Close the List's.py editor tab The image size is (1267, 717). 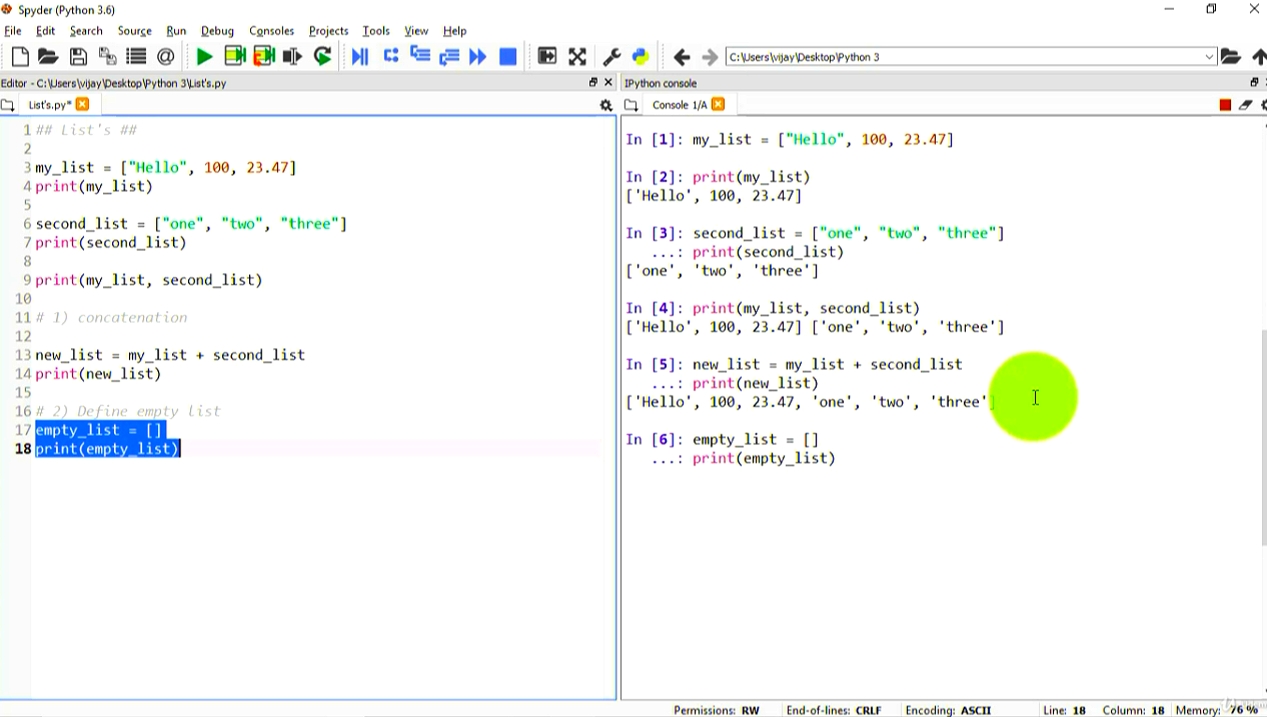click(x=82, y=104)
